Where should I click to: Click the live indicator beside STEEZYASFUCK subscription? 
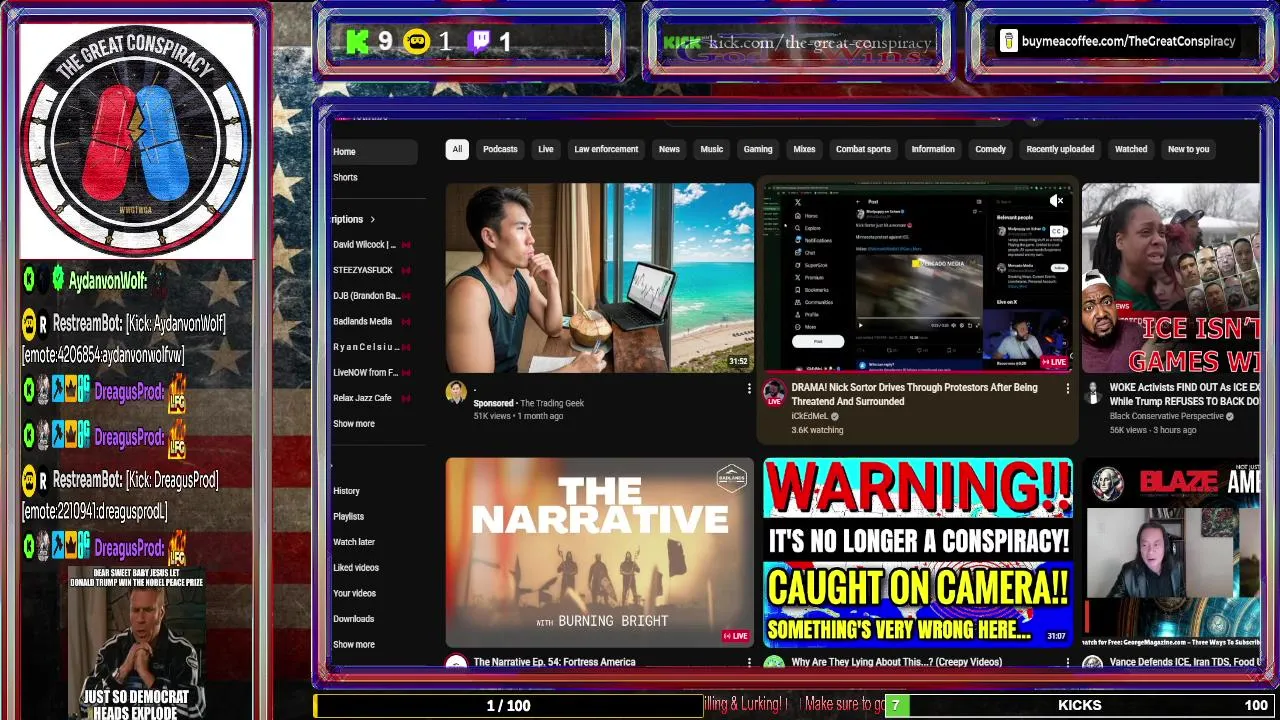click(406, 270)
